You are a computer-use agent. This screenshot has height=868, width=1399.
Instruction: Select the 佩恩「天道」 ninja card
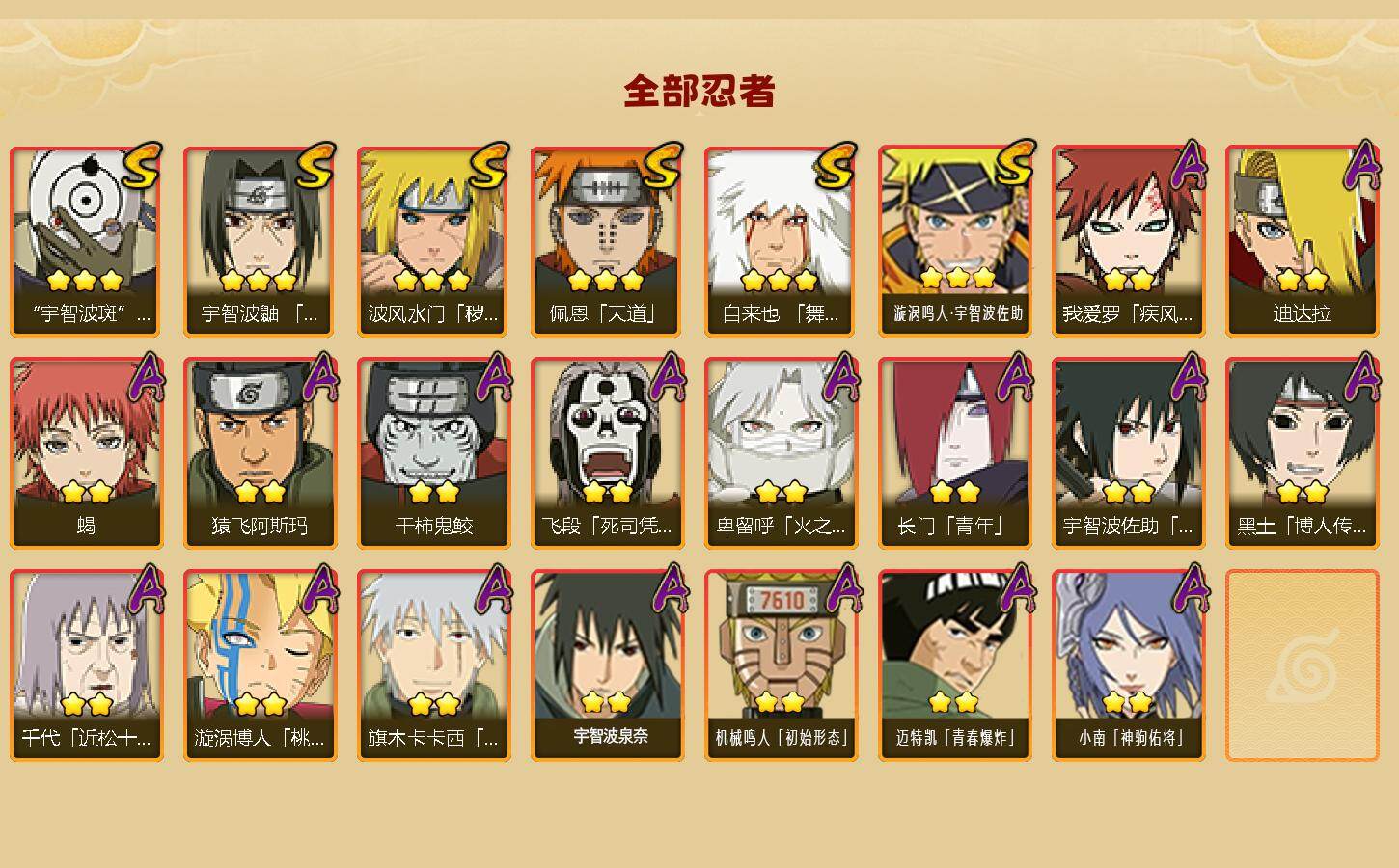[607, 241]
